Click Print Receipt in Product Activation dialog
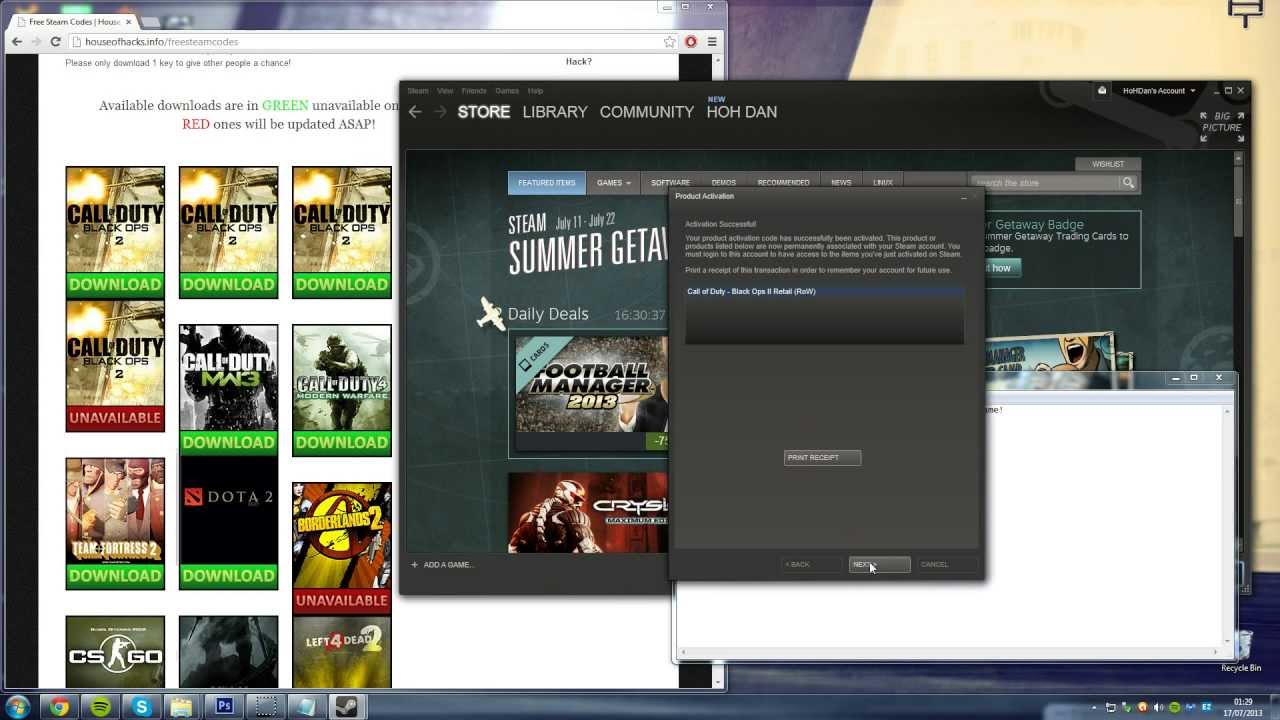 click(x=822, y=458)
